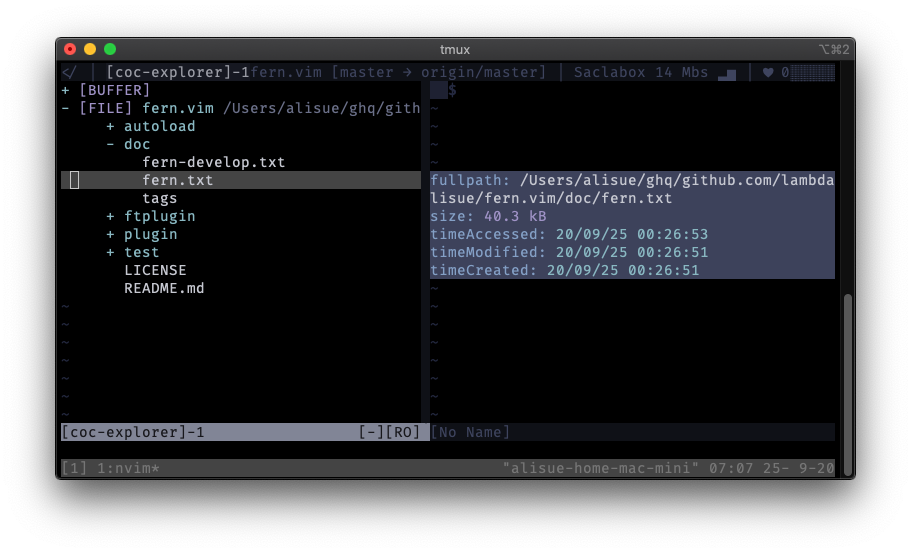Click the yellow minimize window button
This screenshot has width=911, height=553.
pos(90,49)
